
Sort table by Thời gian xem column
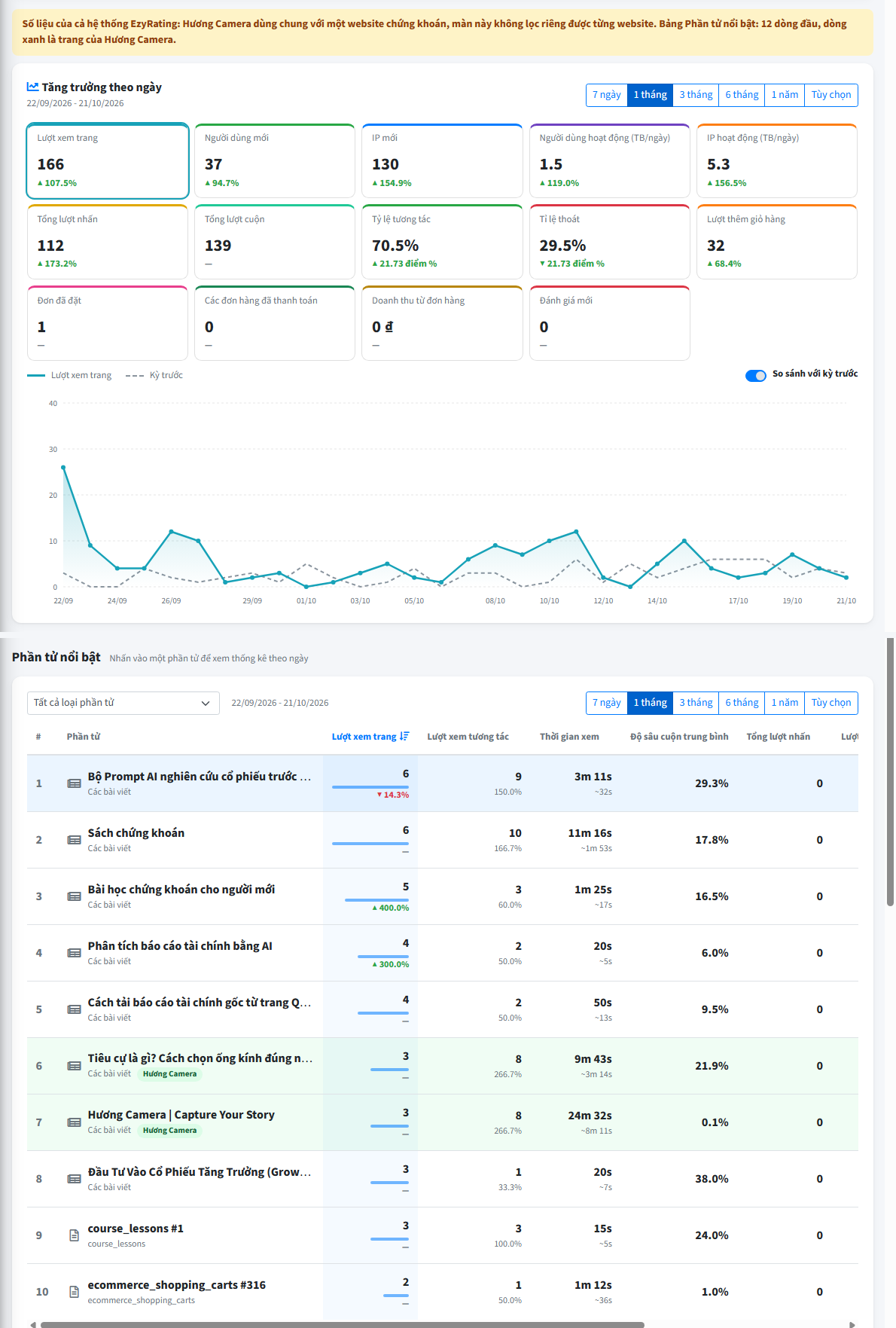click(569, 737)
